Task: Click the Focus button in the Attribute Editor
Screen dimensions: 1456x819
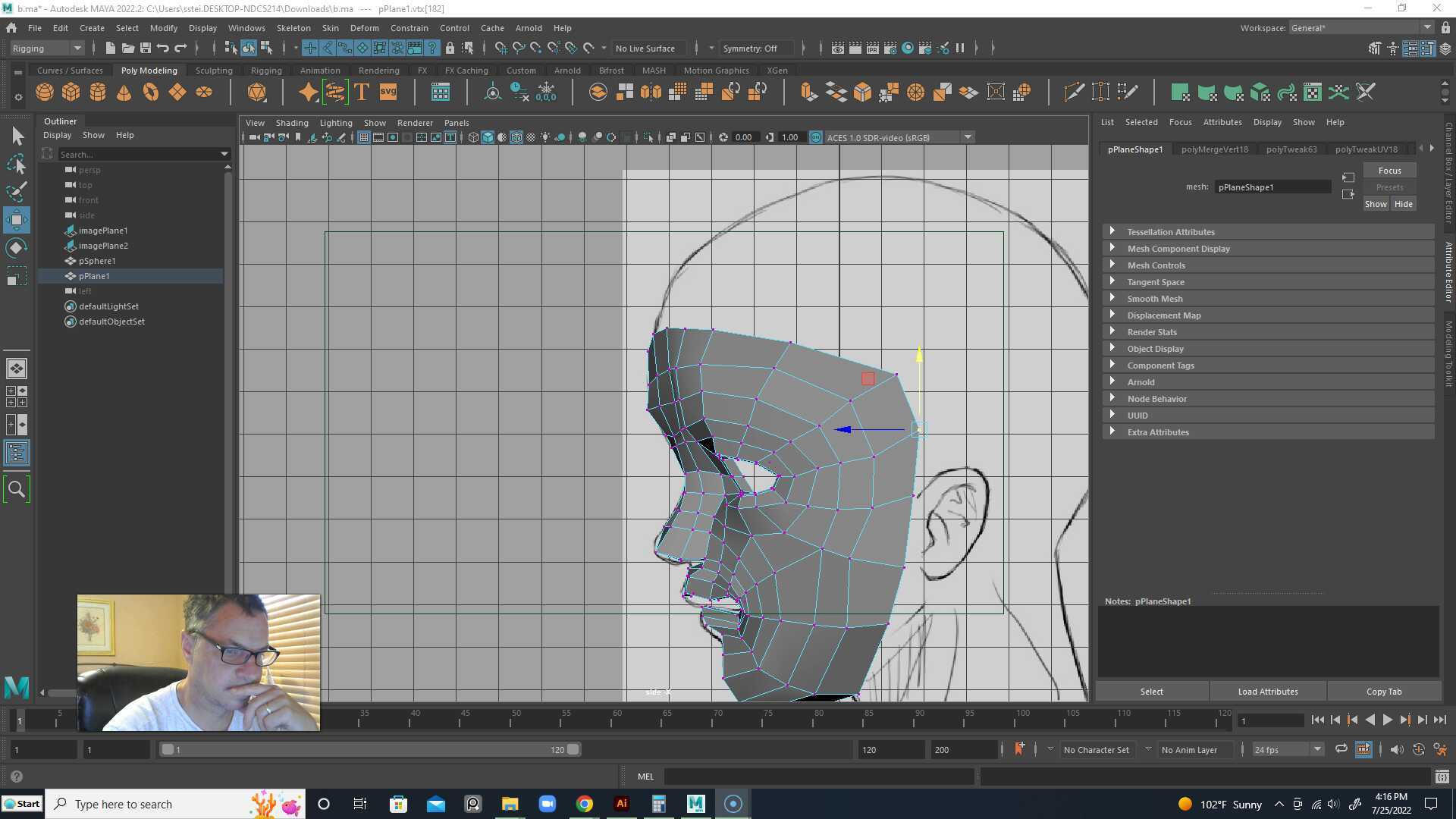Action: coord(1389,170)
